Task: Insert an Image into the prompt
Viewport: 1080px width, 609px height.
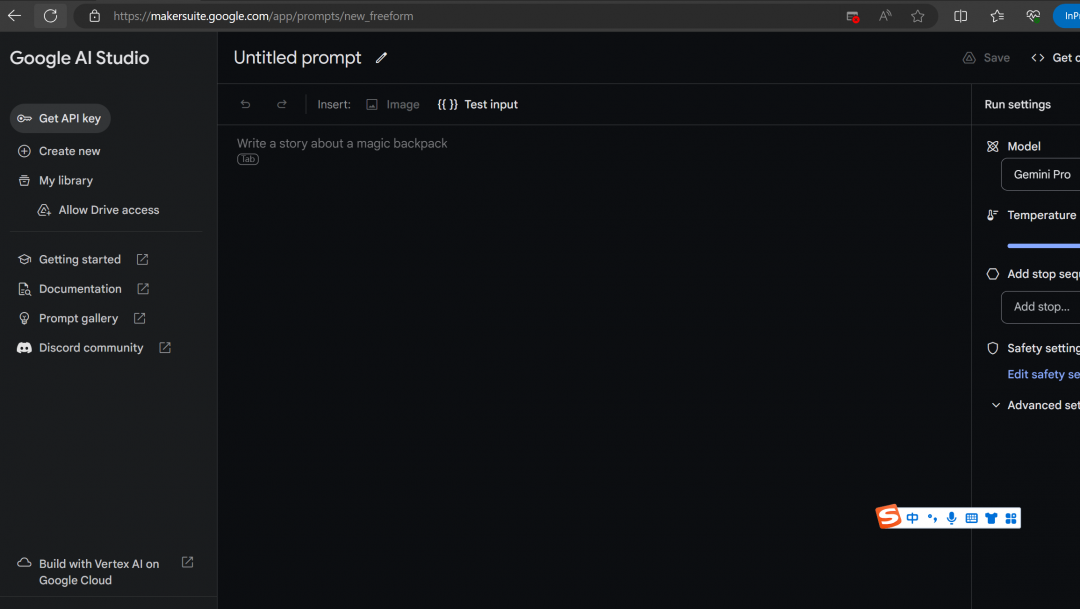Action: point(393,105)
